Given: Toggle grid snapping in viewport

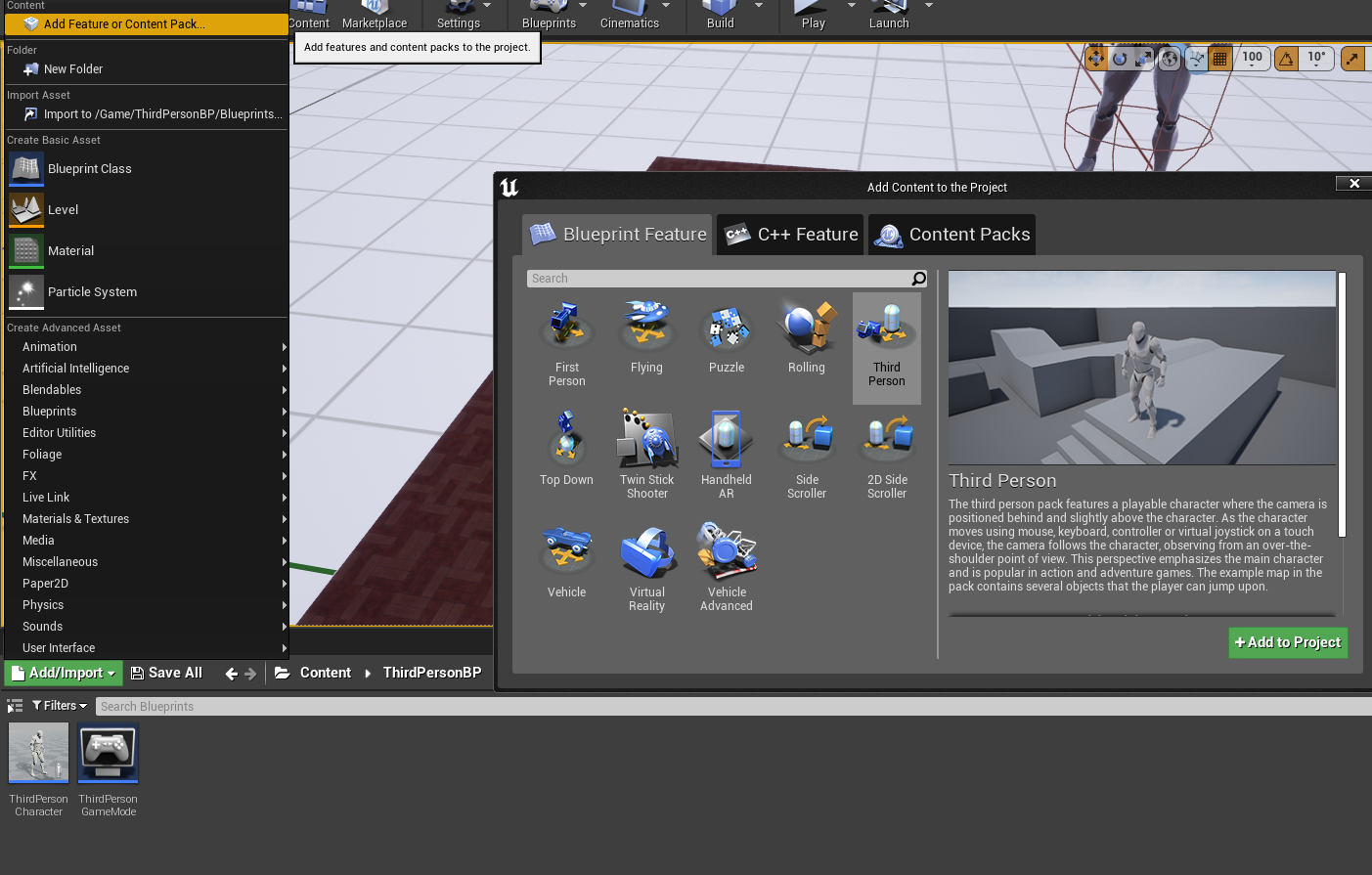Looking at the screenshot, I should click(x=1219, y=59).
